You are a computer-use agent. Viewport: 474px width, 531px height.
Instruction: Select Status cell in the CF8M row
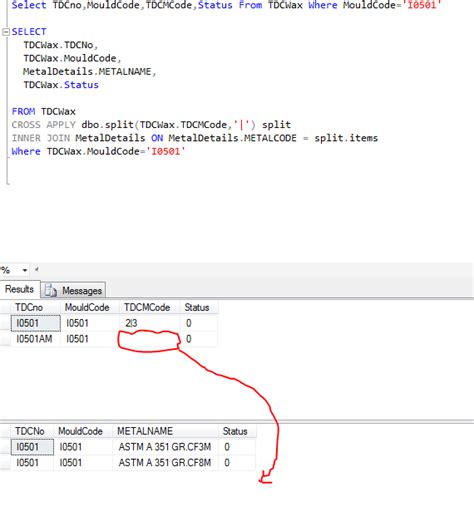pos(237,463)
